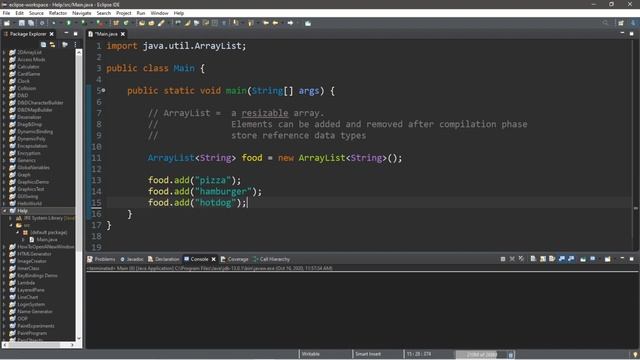Close the Main.java editor tab
Viewport: 640px width, 360px height.
point(123,34)
